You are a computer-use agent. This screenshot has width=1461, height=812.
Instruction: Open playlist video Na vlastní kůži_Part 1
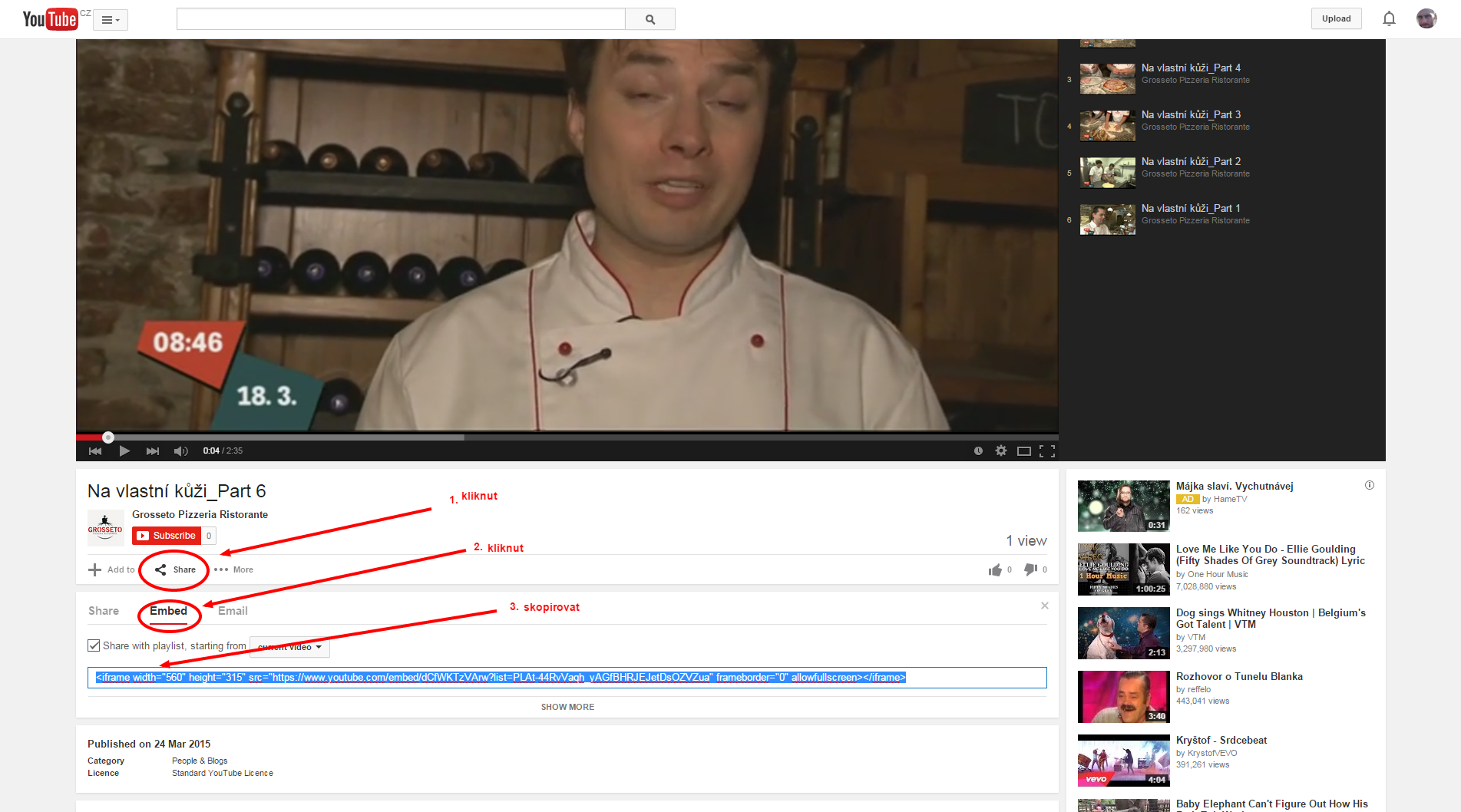click(x=1191, y=208)
